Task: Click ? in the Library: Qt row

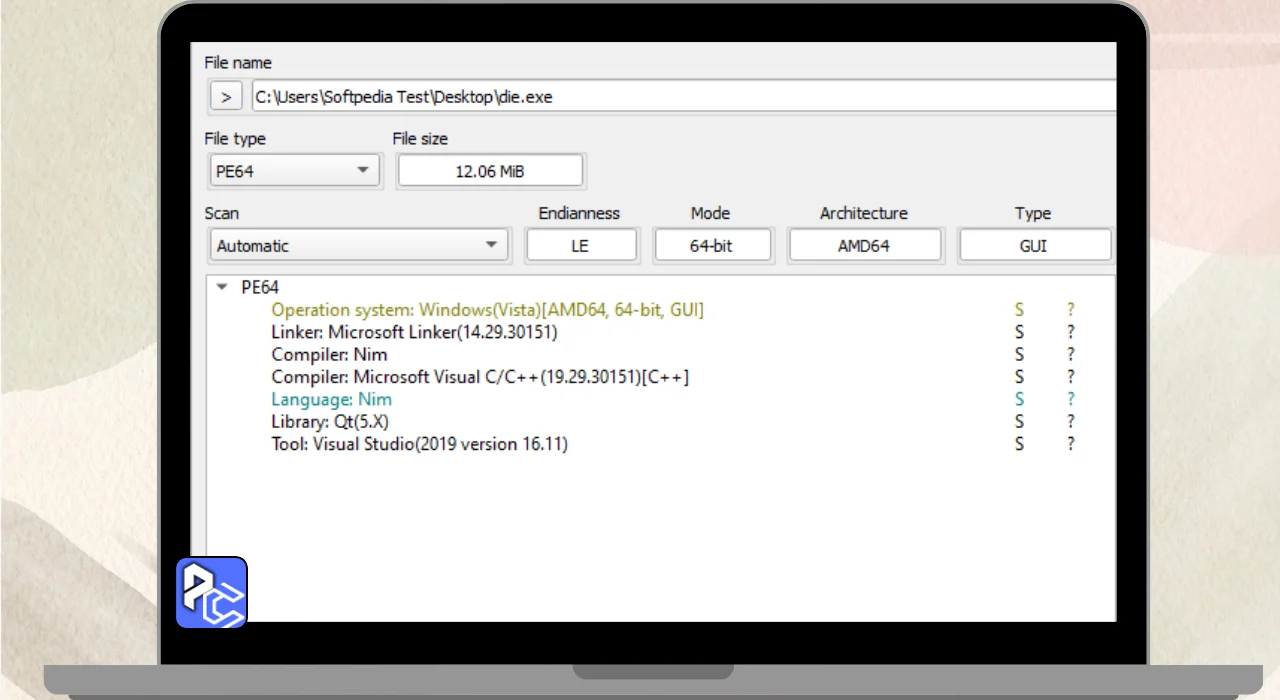Action: (x=1070, y=421)
